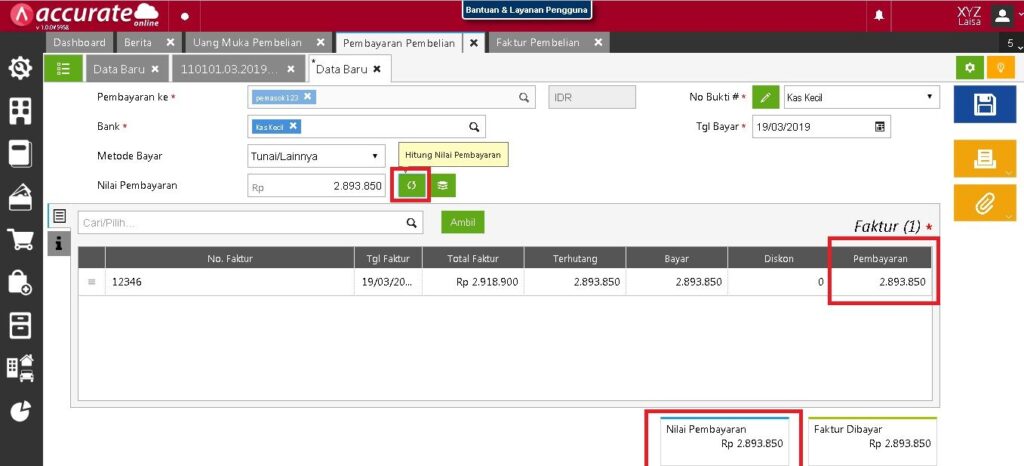Click the Diskon cell showing 0
1024x466 pixels.
[777, 282]
